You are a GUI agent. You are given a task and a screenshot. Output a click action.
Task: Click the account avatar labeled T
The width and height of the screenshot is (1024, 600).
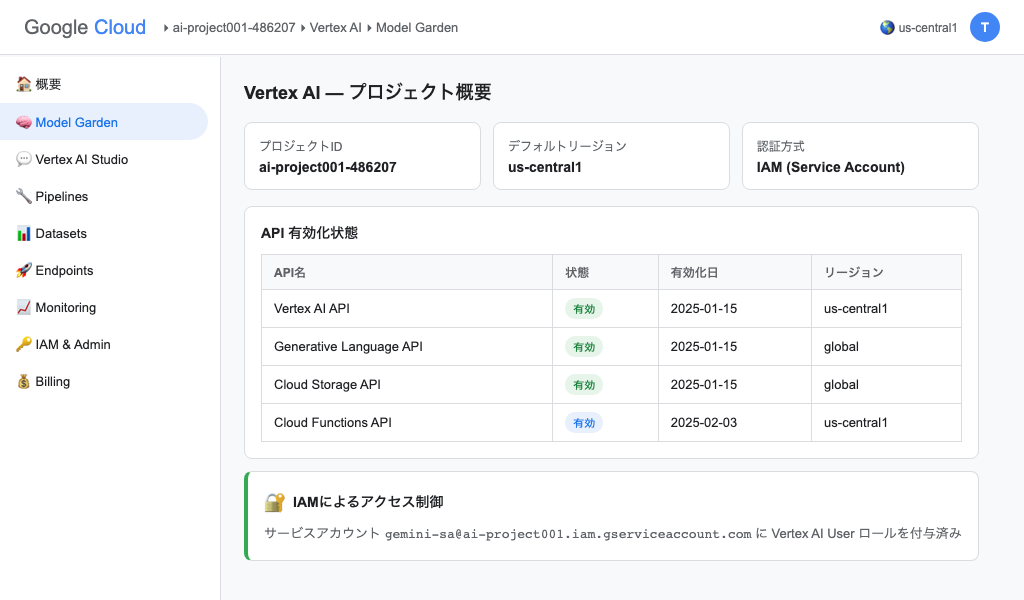985,27
